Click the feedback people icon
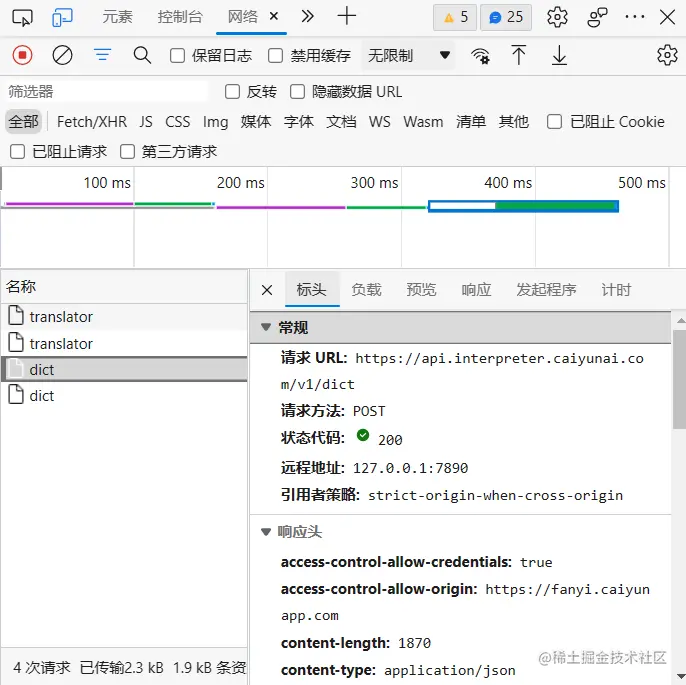The image size is (686, 685). 597,17
